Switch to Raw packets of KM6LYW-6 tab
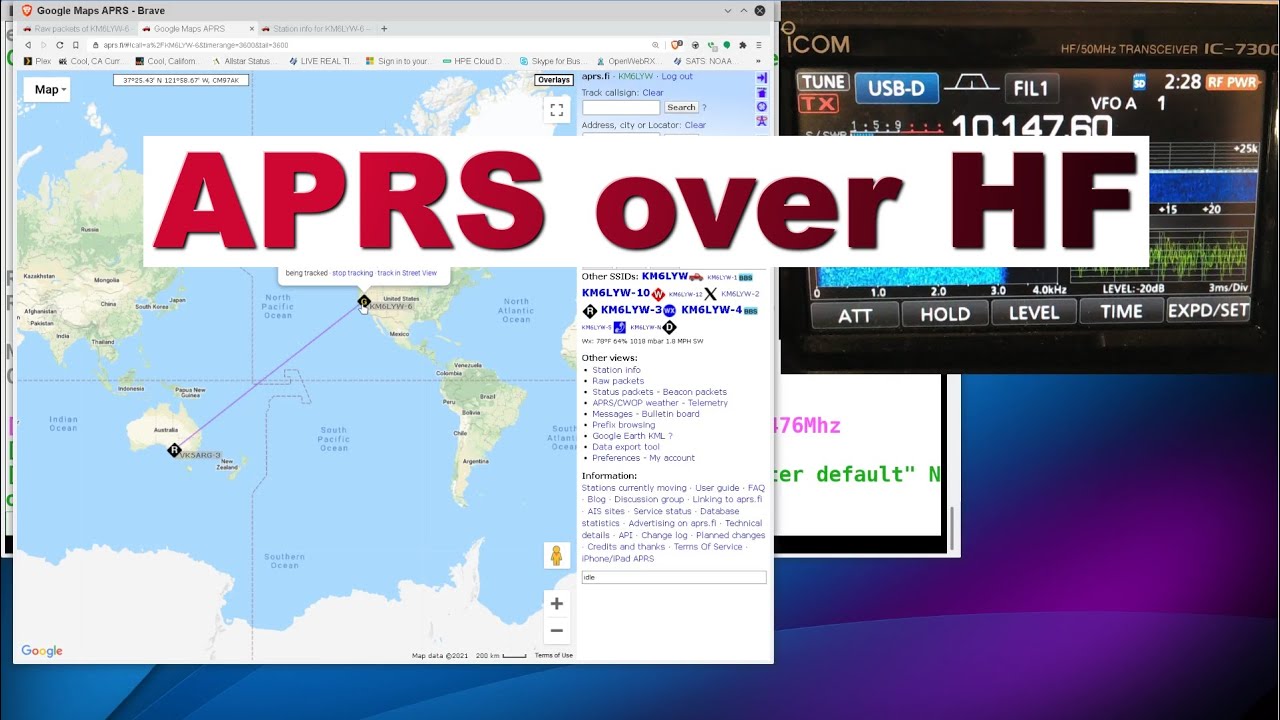This screenshot has height=720, width=1280. [x=76, y=29]
